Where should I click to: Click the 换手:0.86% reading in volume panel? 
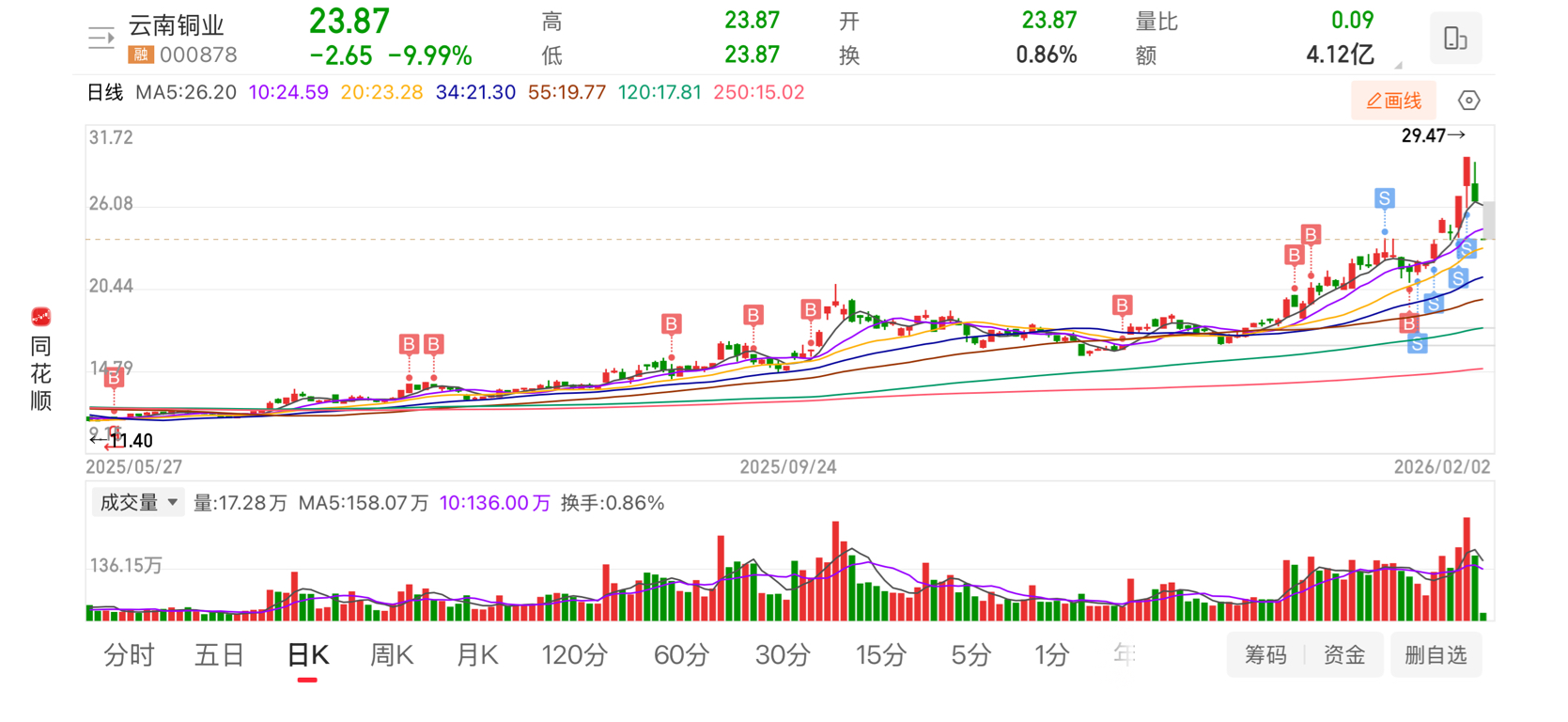pyautogui.click(x=613, y=503)
